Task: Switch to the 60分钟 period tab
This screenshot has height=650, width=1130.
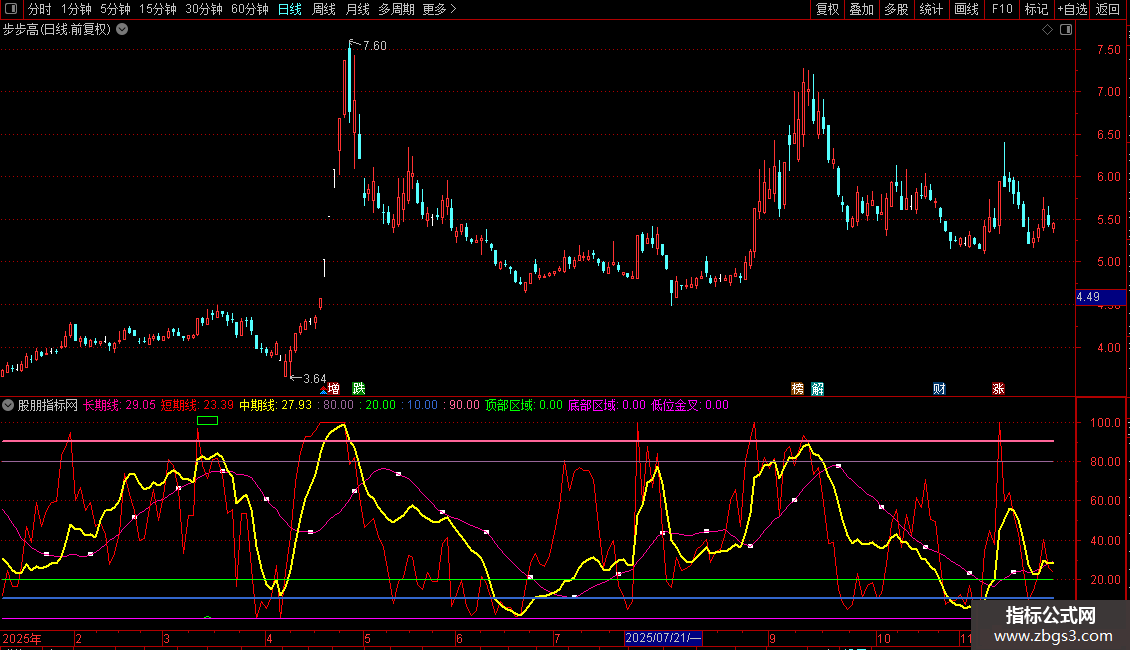Action: click(249, 9)
